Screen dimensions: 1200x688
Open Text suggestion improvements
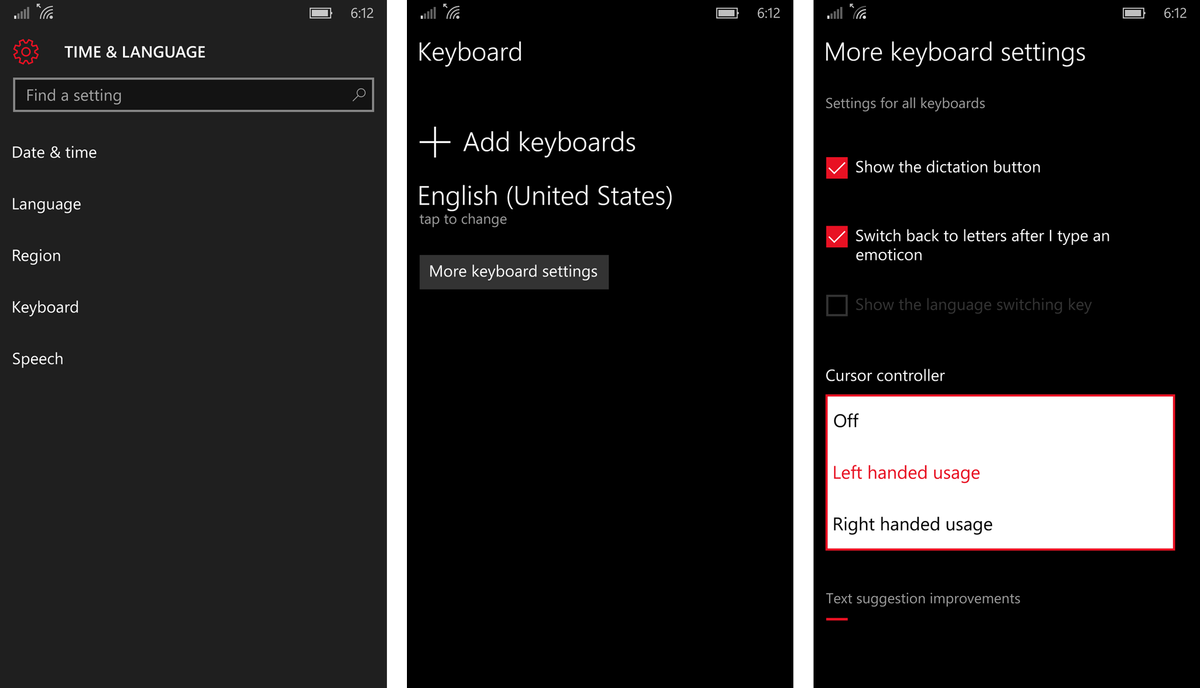coord(922,598)
